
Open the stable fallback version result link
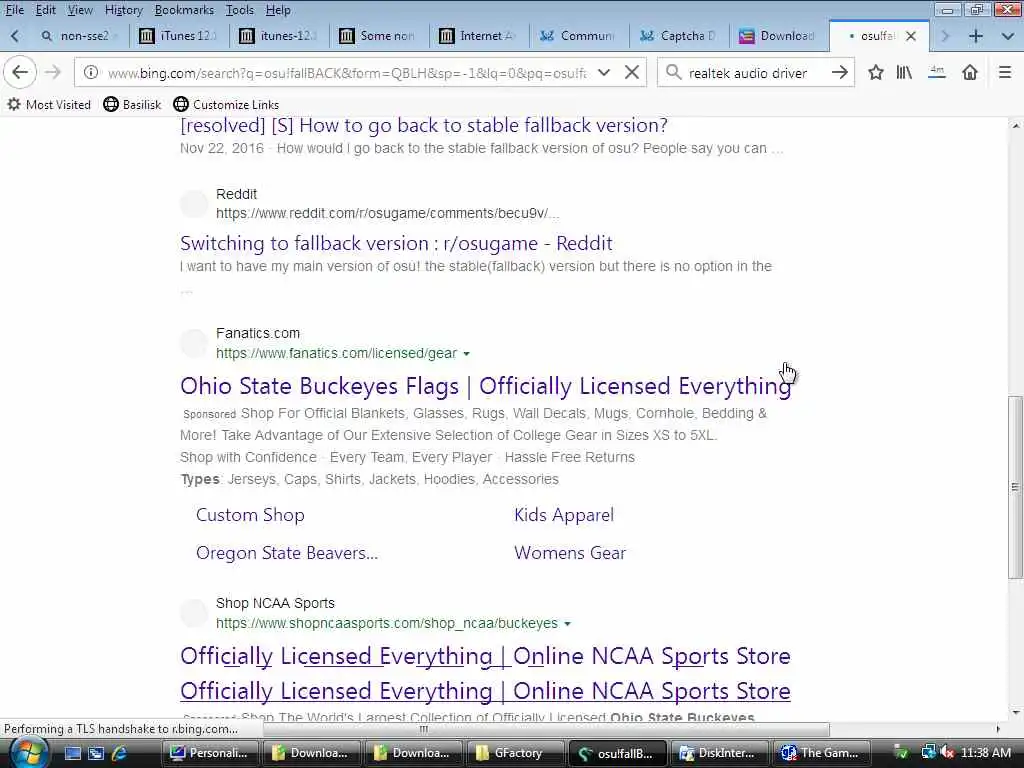(424, 125)
